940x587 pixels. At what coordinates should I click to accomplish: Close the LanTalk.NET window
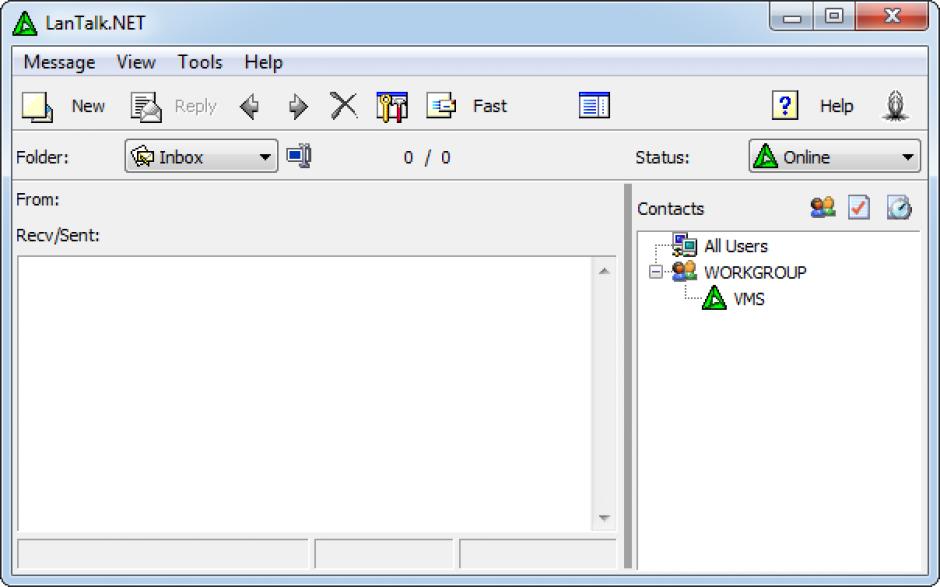892,16
